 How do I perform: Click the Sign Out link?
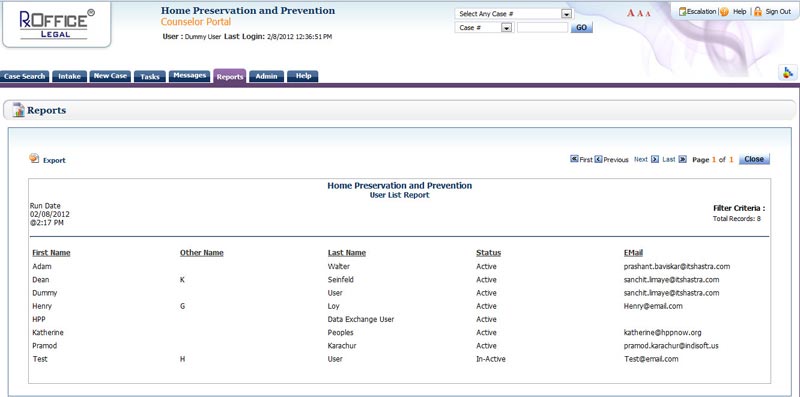click(x=778, y=11)
